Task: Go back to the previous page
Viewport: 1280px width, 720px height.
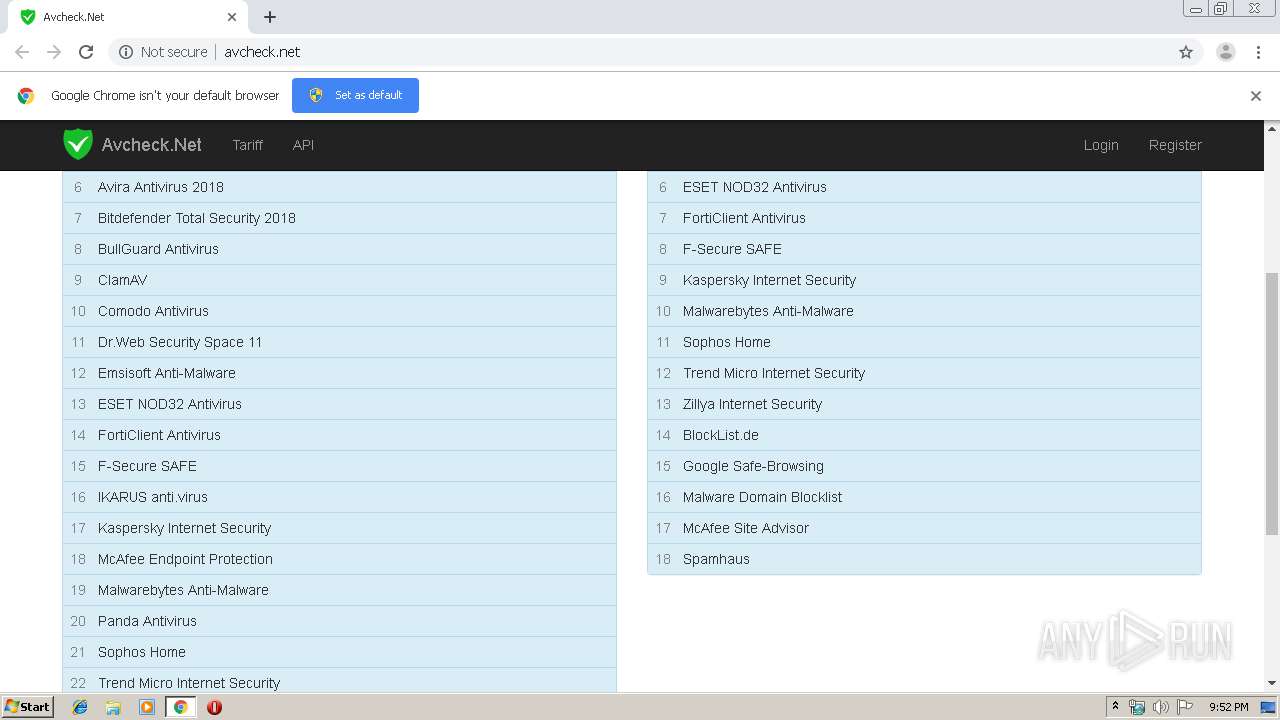Action: click(x=22, y=52)
